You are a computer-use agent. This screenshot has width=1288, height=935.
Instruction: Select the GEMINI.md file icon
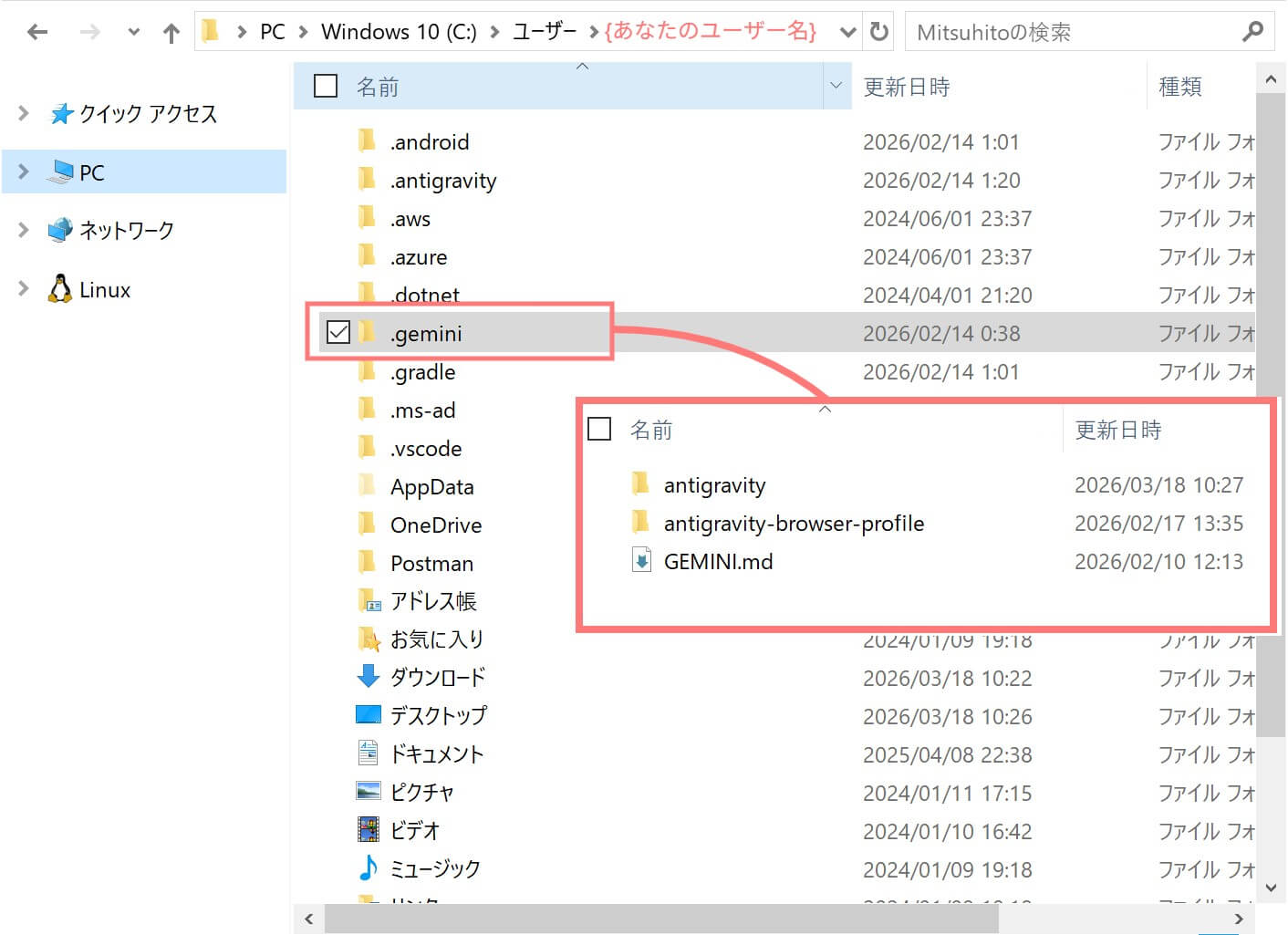click(x=641, y=561)
